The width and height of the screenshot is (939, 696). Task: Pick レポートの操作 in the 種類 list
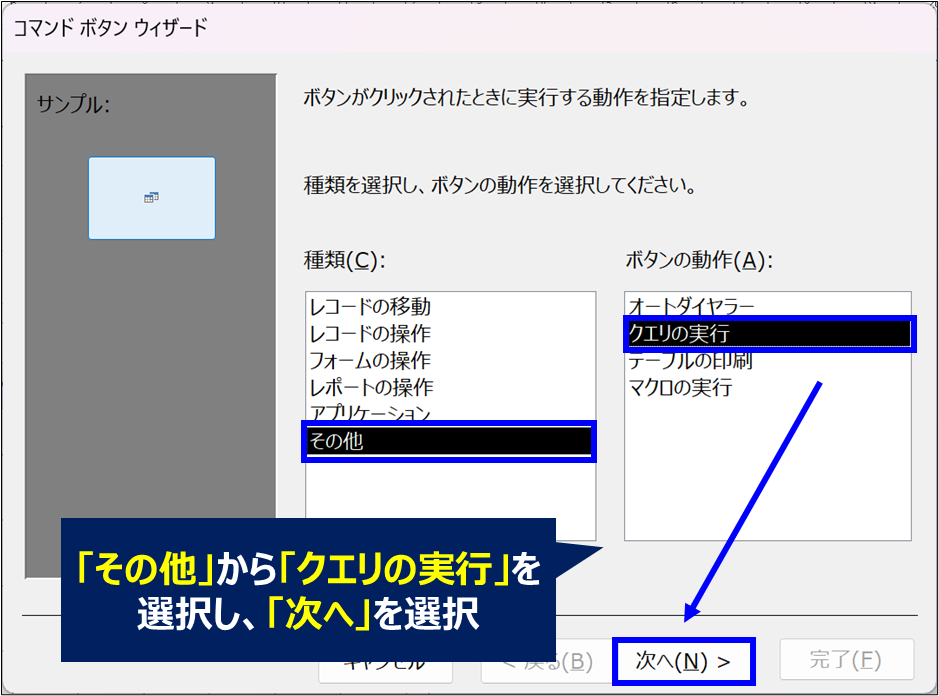[x=370, y=387]
